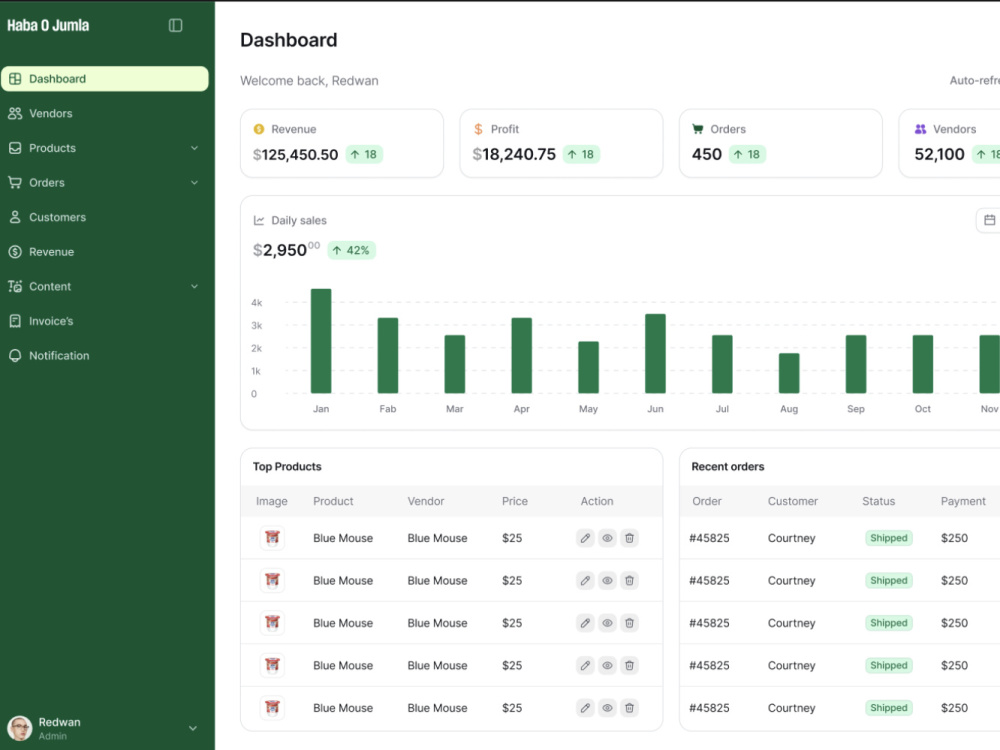Click the Invoice's document icon
The width and height of the screenshot is (1000, 750).
(15, 321)
